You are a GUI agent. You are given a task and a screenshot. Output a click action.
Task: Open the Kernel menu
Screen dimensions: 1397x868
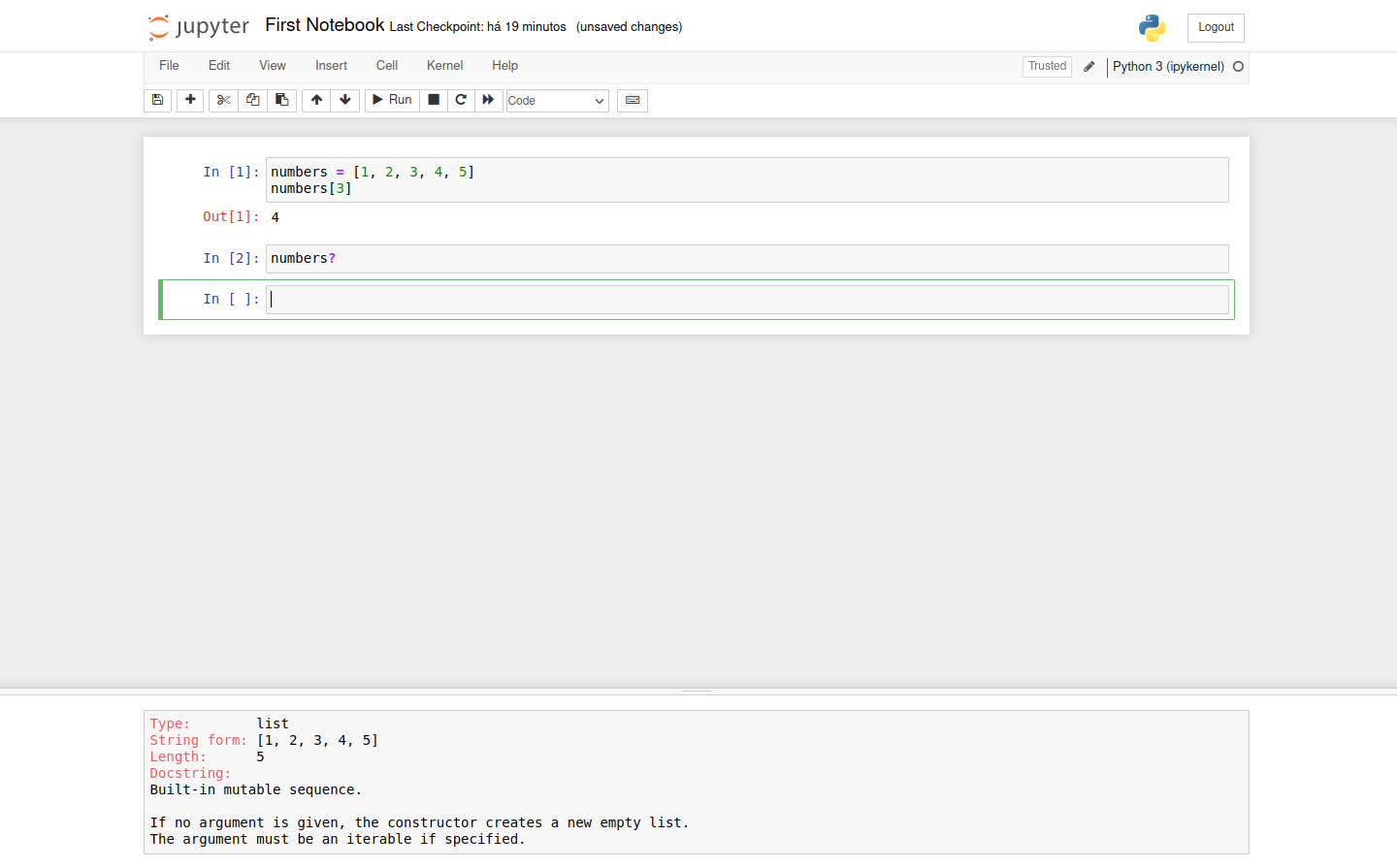444,66
